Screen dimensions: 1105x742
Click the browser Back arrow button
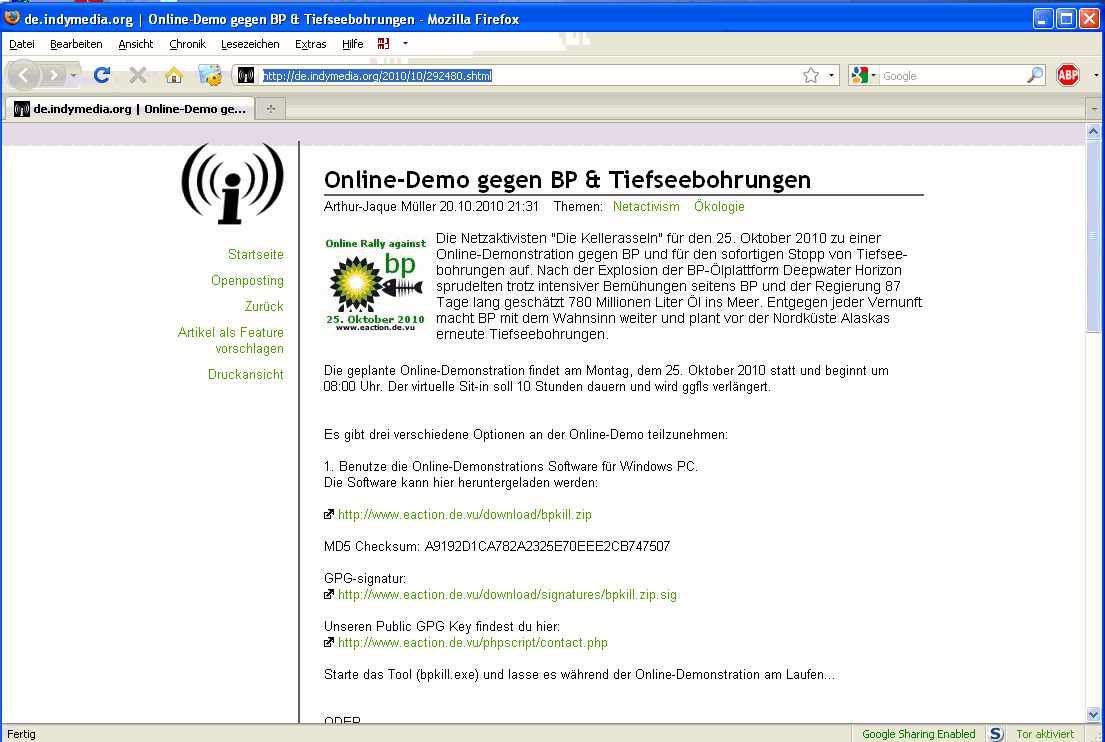pyautogui.click(x=25, y=75)
